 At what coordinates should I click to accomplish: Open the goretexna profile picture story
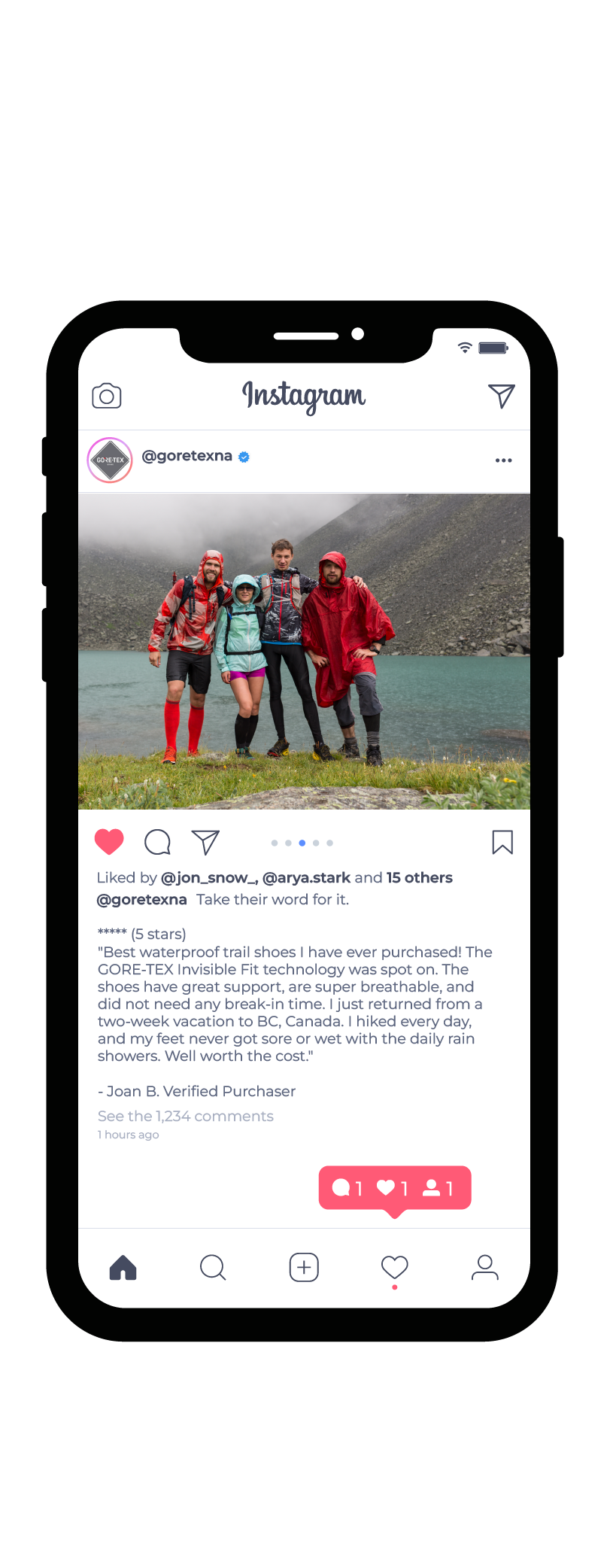pyautogui.click(x=110, y=460)
